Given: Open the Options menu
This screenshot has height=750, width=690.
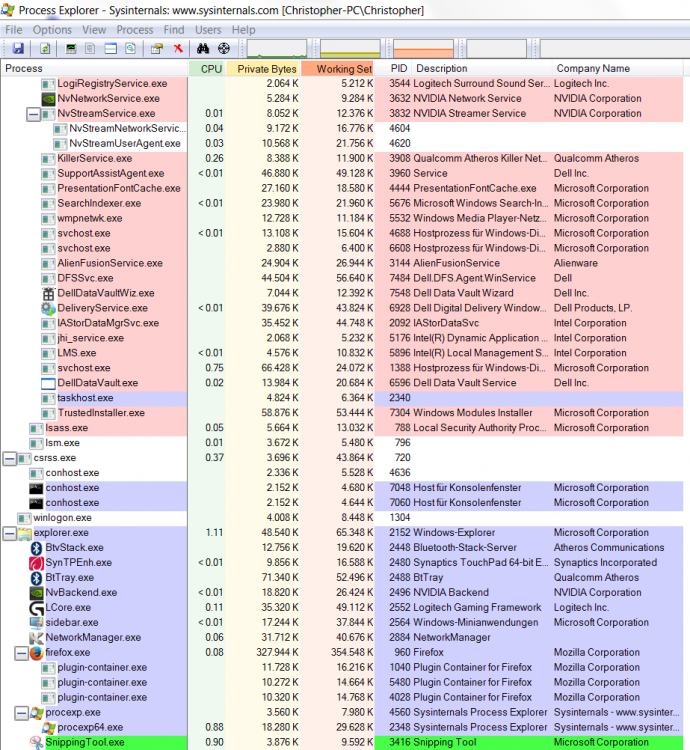Looking at the screenshot, I should 52,30.
